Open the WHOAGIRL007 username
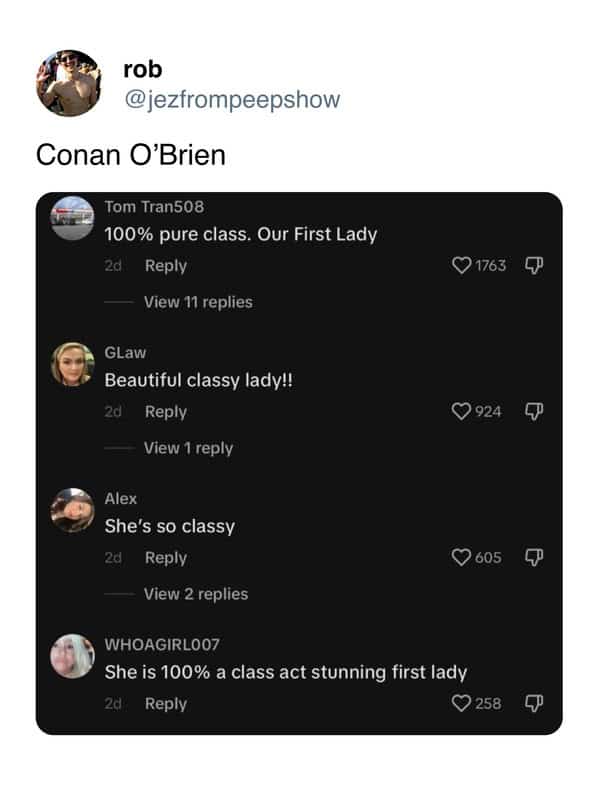This screenshot has height=785, width=599. pos(162,644)
